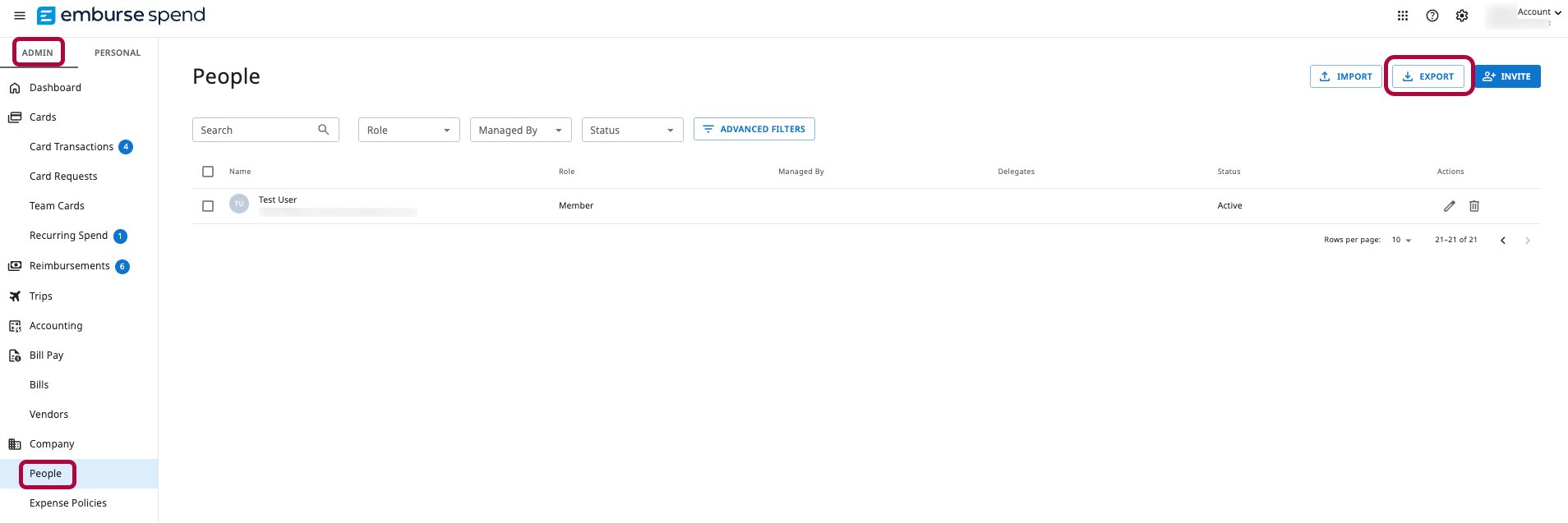1568x523 pixels.
Task: Open Recurring Spend section
Action: click(x=68, y=236)
